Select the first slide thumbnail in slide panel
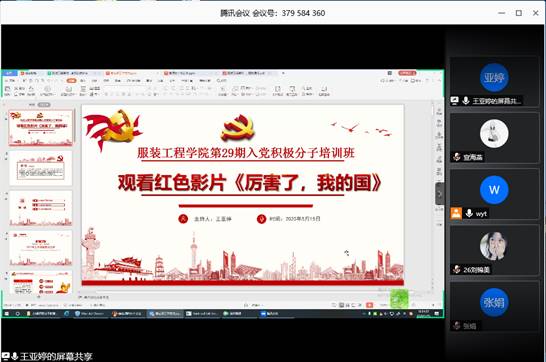Screen dimensions: 546x362 point(40,128)
